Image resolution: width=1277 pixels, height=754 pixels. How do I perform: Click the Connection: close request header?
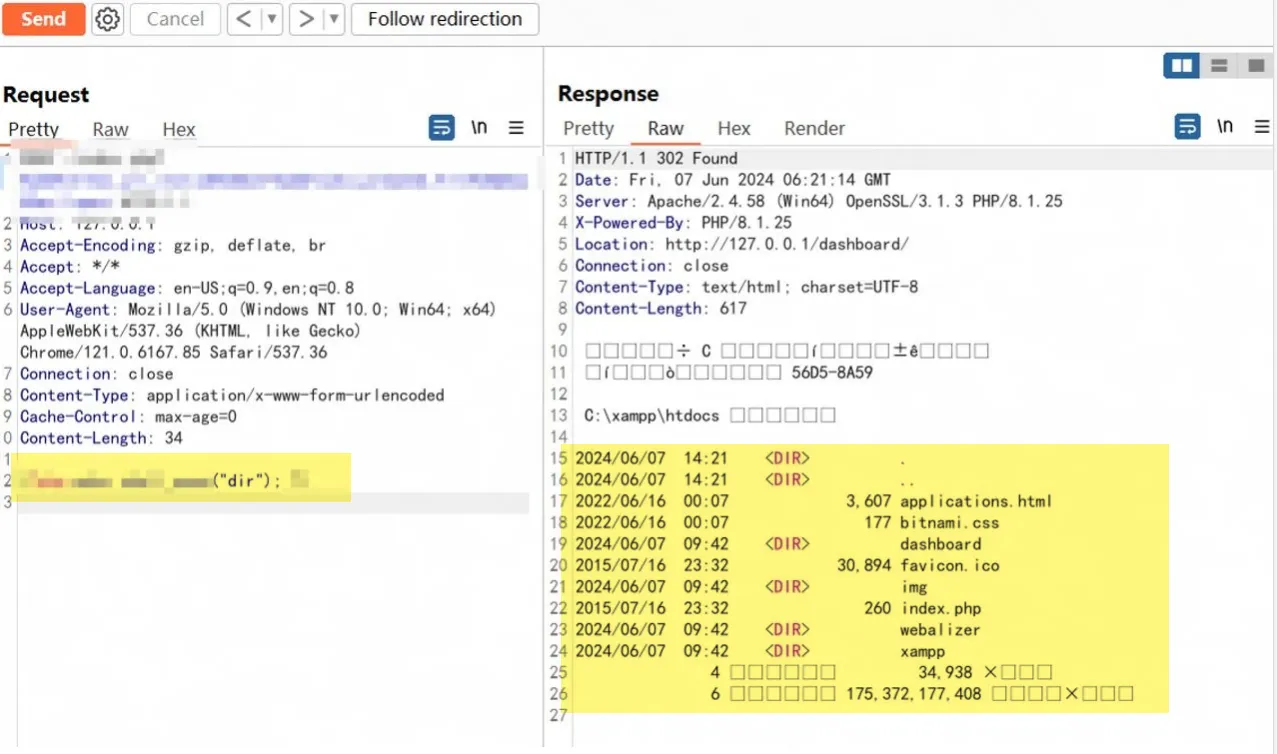[97, 374]
